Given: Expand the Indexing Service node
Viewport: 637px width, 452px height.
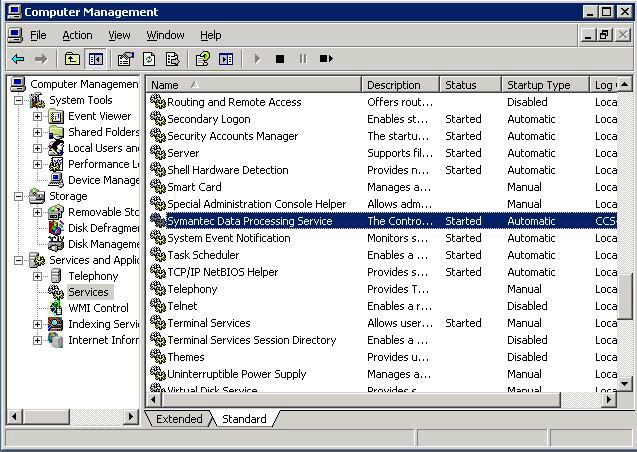Looking at the screenshot, I should pos(38,324).
